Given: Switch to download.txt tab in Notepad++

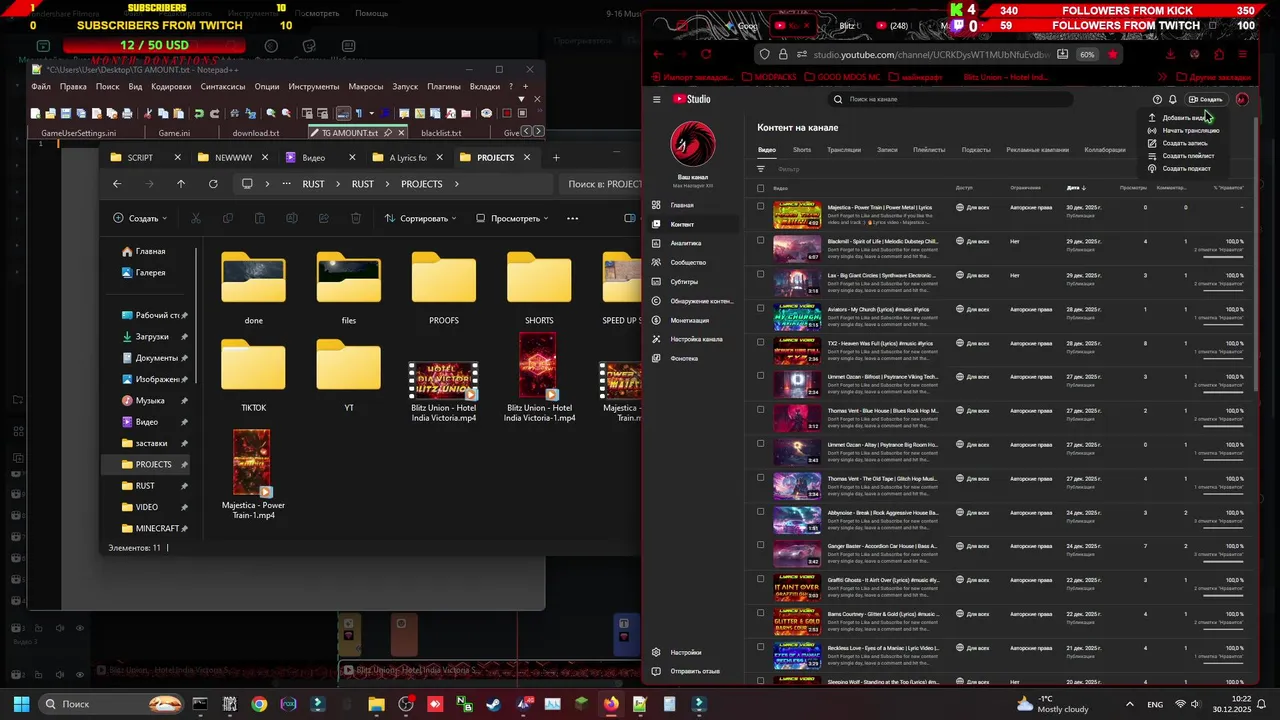Looking at the screenshot, I should [x=256, y=133].
